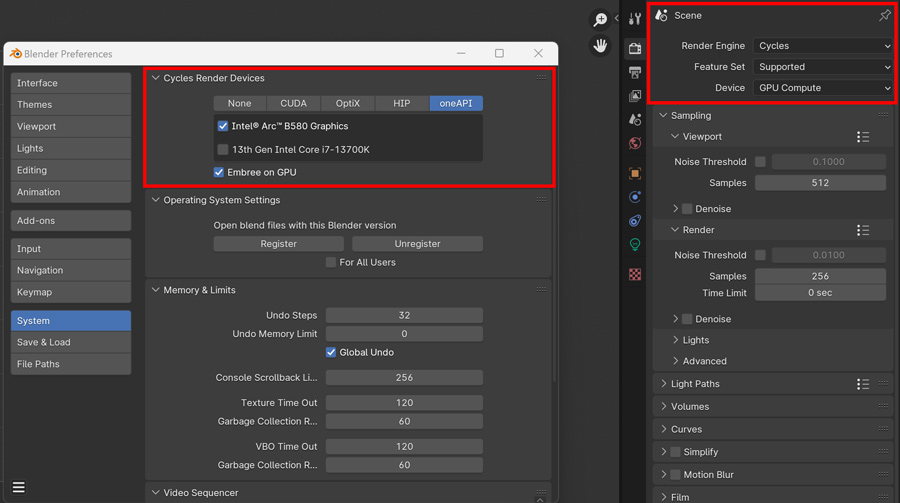Open Light Paths presets list icon
The width and height of the screenshot is (900, 503).
pos(863,384)
